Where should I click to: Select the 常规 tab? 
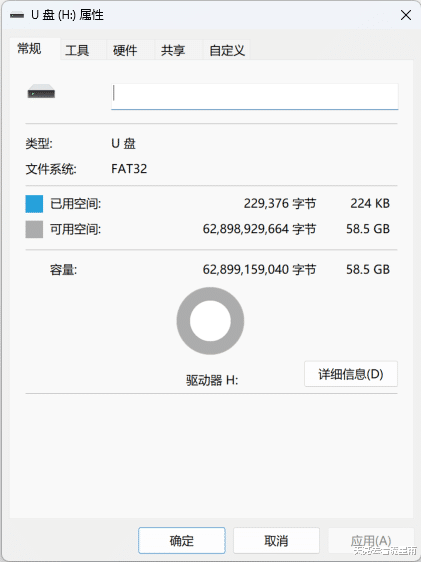point(29,49)
